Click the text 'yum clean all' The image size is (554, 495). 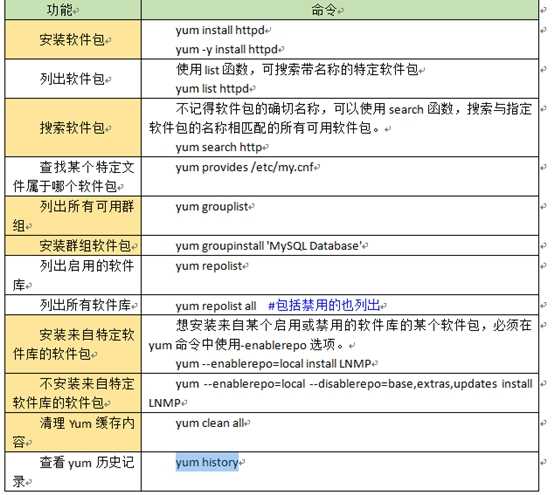coord(210,423)
